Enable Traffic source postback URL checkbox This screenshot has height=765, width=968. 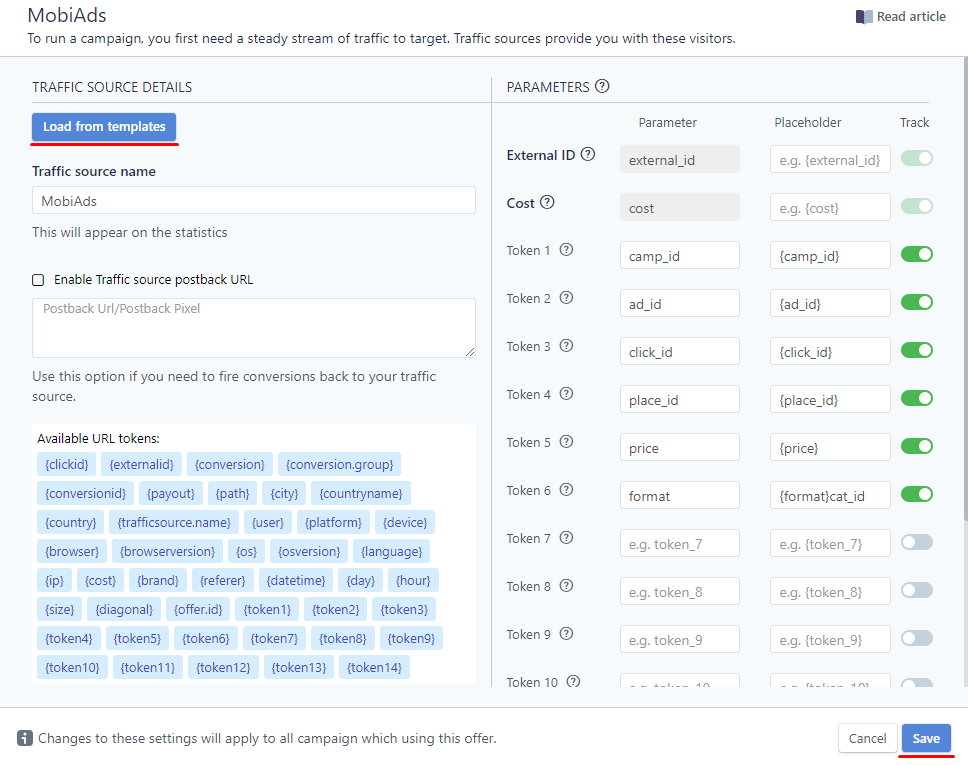(x=38, y=280)
